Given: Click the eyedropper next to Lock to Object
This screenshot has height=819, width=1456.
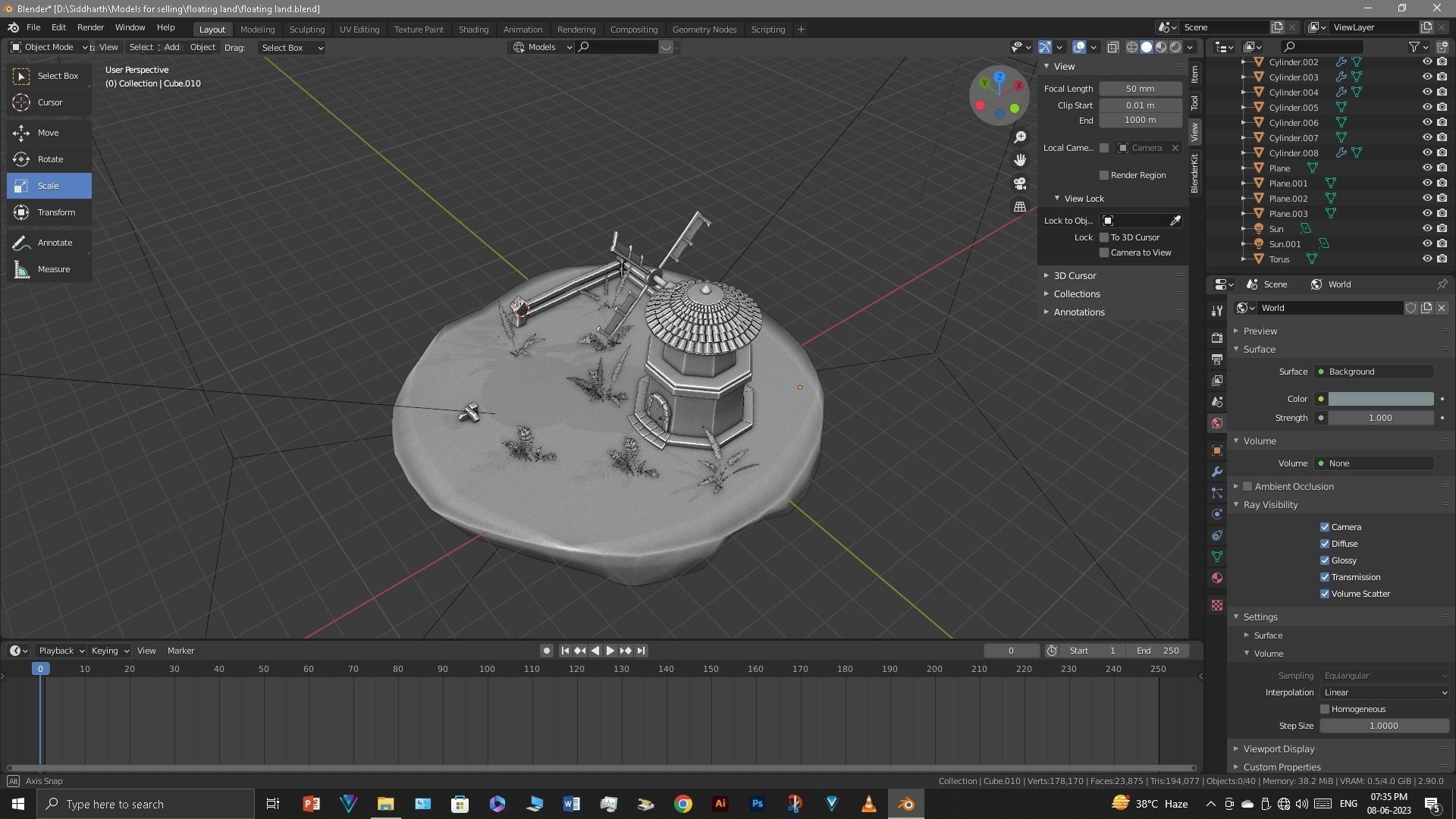Looking at the screenshot, I should [x=1175, y=221].
